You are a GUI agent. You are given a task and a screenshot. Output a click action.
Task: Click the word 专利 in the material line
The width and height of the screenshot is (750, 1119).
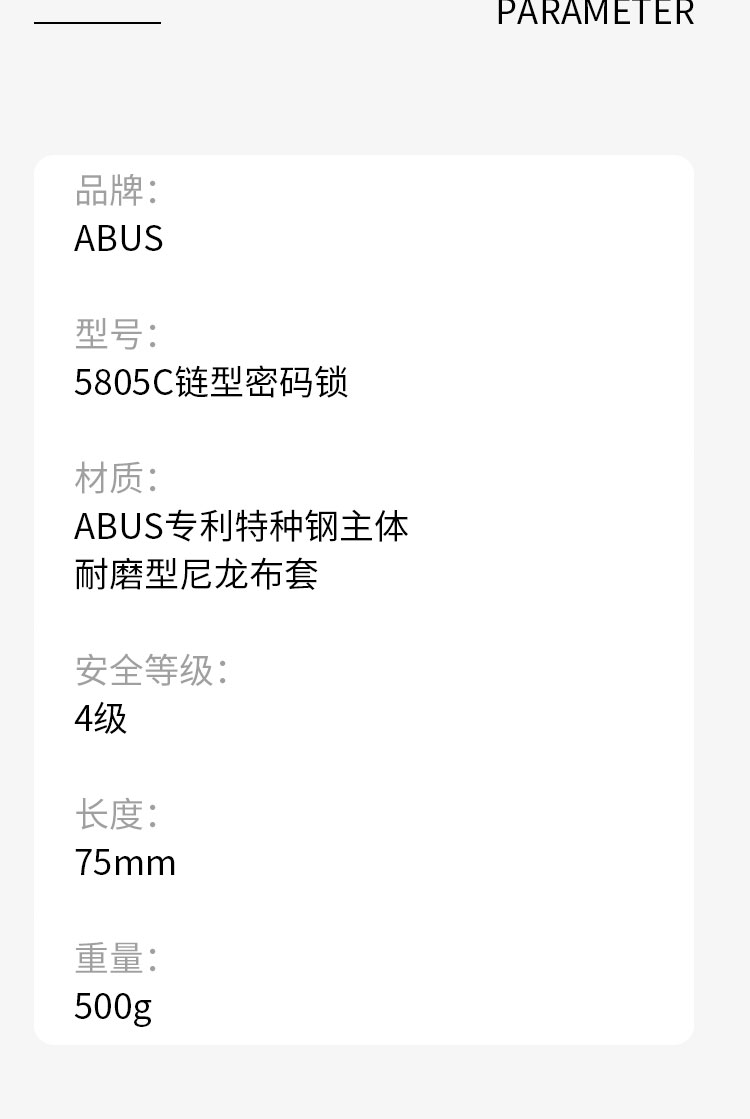199,527
